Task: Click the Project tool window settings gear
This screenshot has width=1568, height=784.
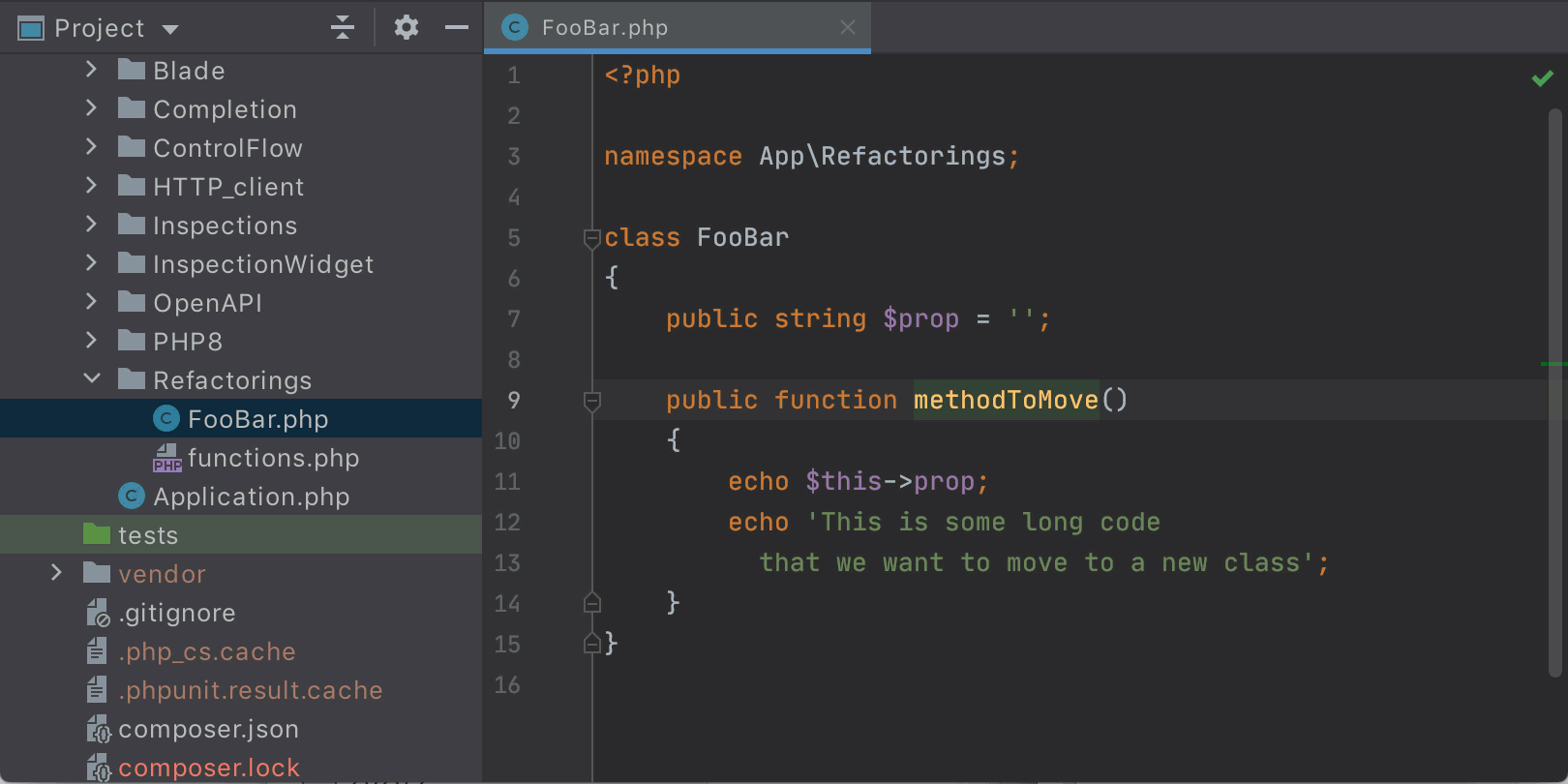Action: point(407,27)
